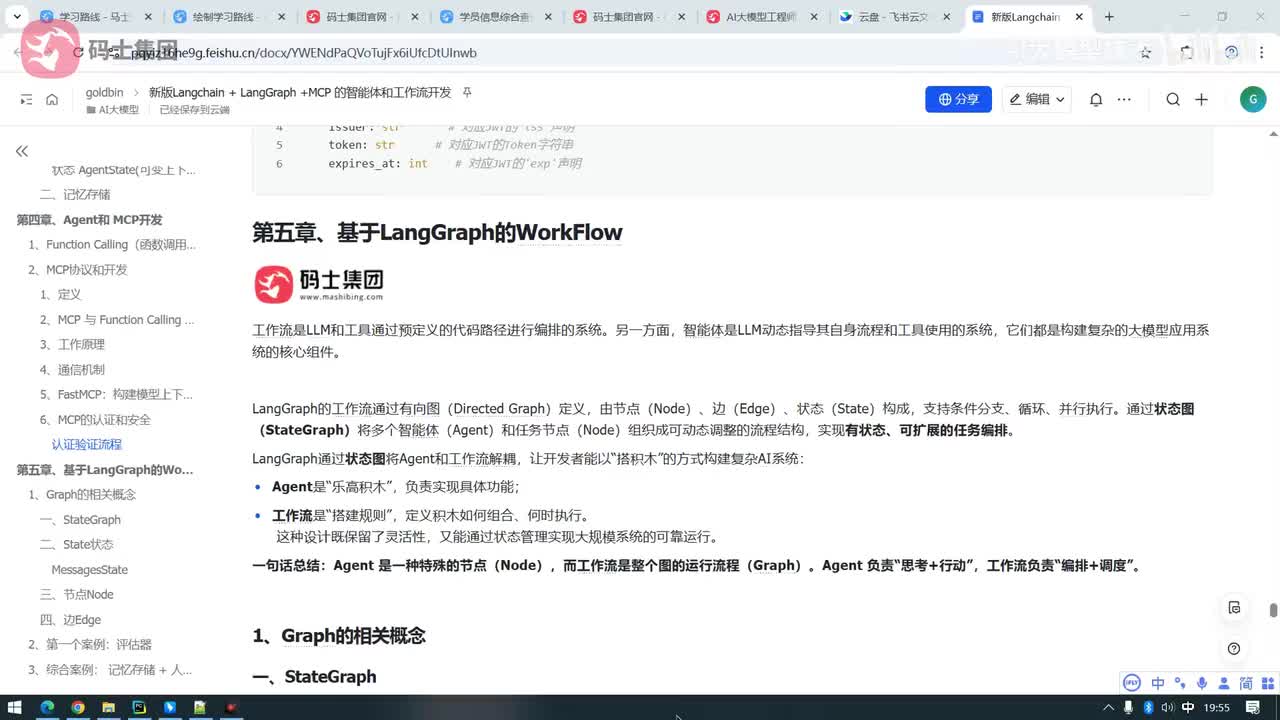Image resolution: width=1280 pixels, height=720 pixels.
Task: Open the document history icon on right edge
Action: click(x=1234, y=607)
